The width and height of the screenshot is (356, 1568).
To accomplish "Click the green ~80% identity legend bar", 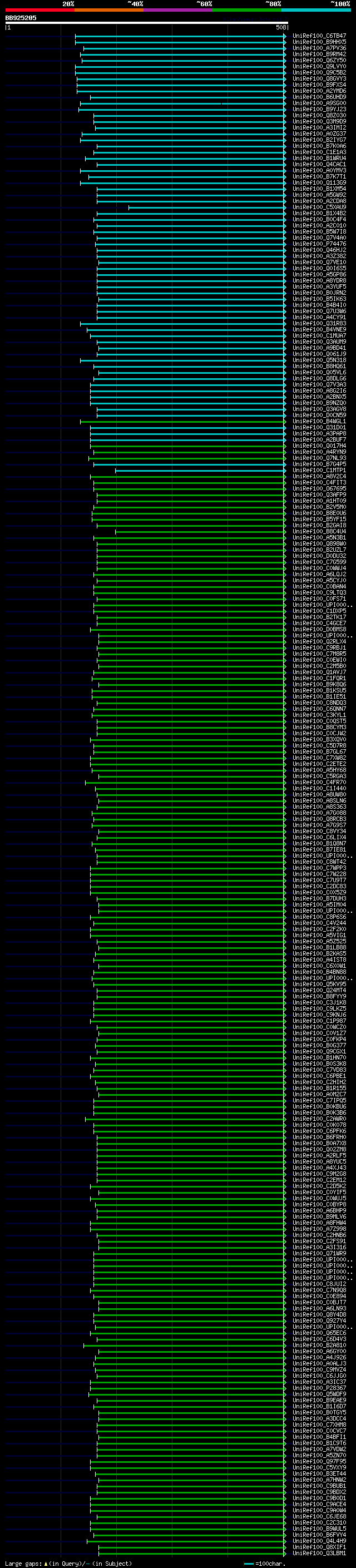I will point(247,10).
